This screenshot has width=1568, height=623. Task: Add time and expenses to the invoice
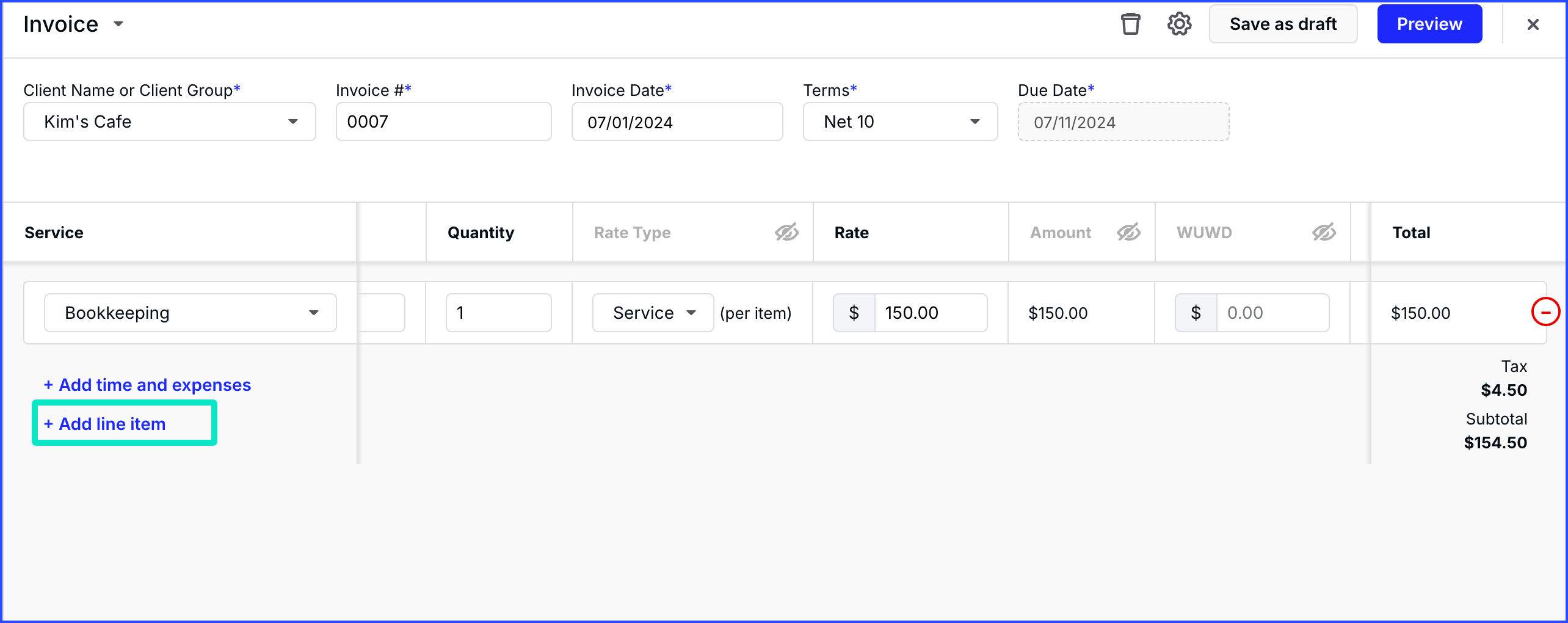[x=147, y=385]
